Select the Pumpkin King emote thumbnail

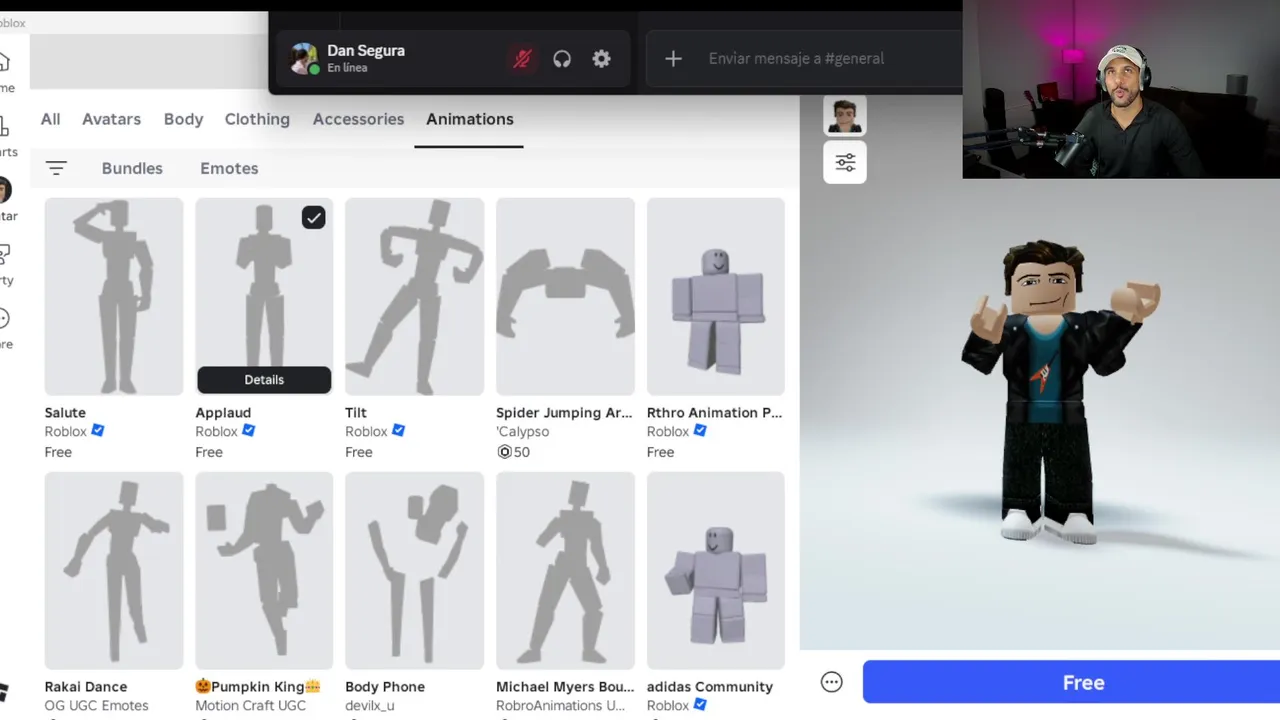pos(264,570)
